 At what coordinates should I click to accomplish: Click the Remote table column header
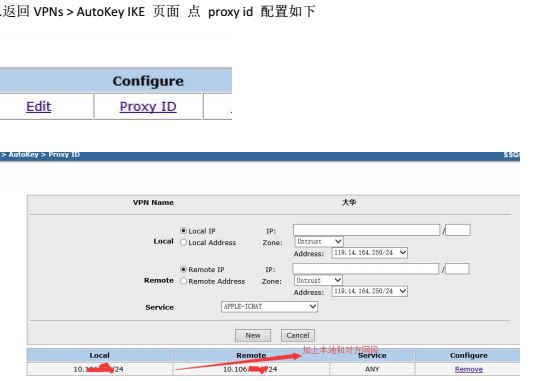click(251, 355)
